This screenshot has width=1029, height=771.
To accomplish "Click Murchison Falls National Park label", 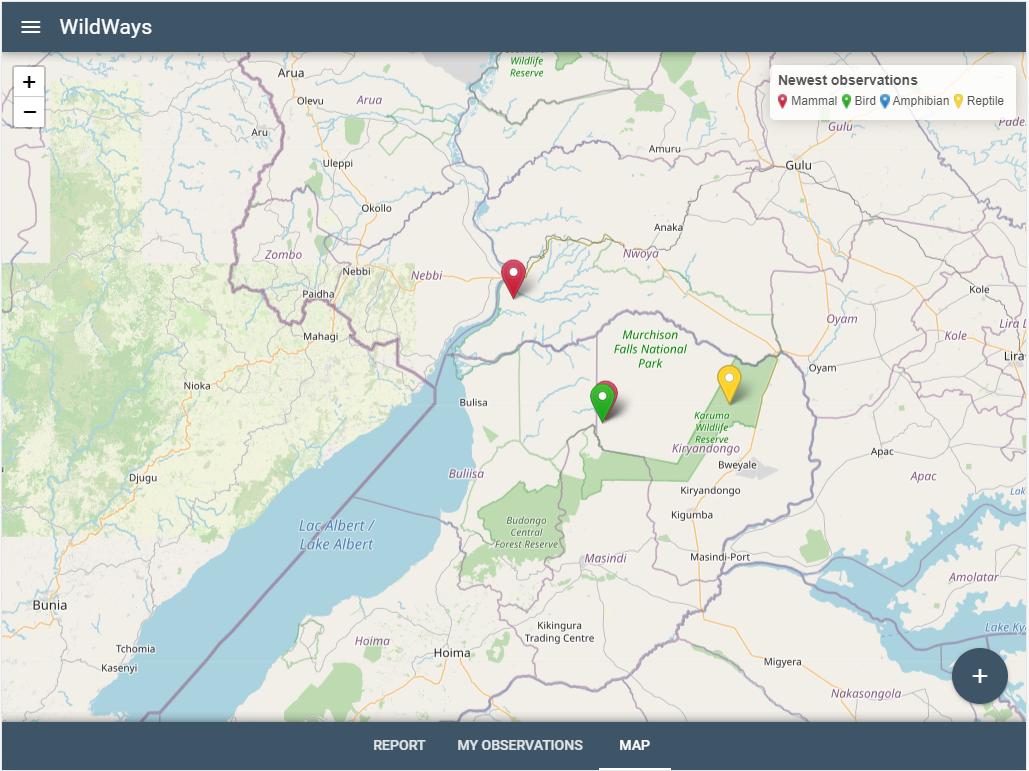I will point(650,349).
